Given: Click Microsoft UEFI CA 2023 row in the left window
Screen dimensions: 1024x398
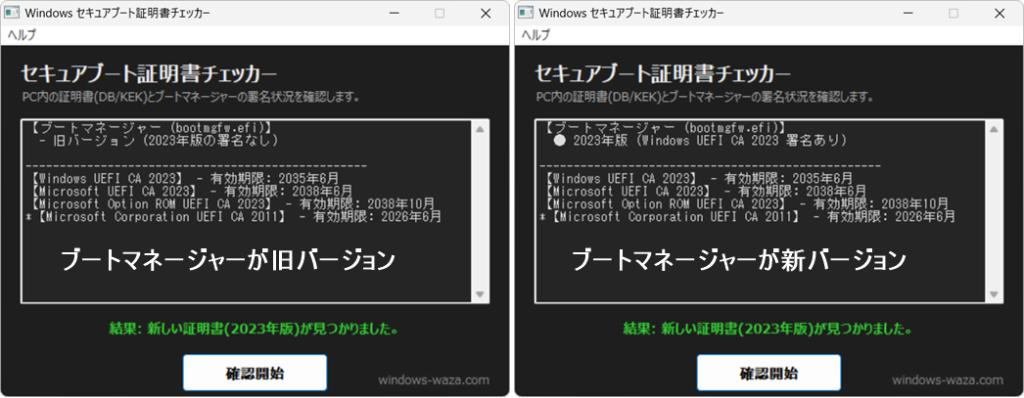Looking at the screenshot, I should tap(191, 191).
